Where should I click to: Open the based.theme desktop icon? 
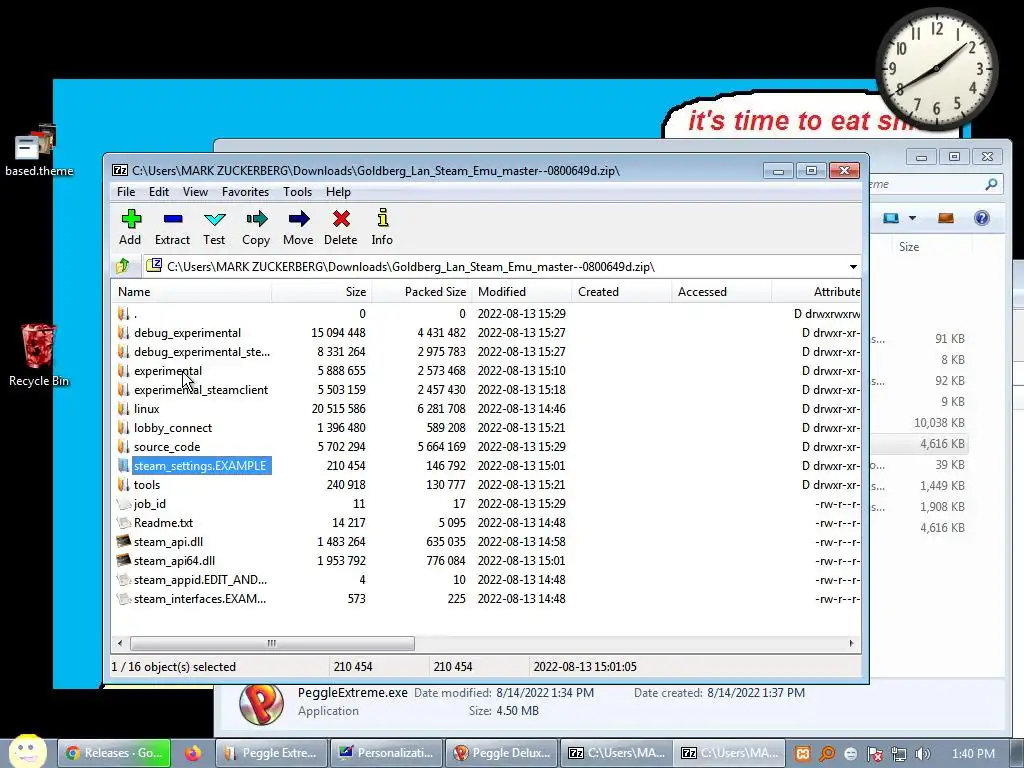click(39, 152)
